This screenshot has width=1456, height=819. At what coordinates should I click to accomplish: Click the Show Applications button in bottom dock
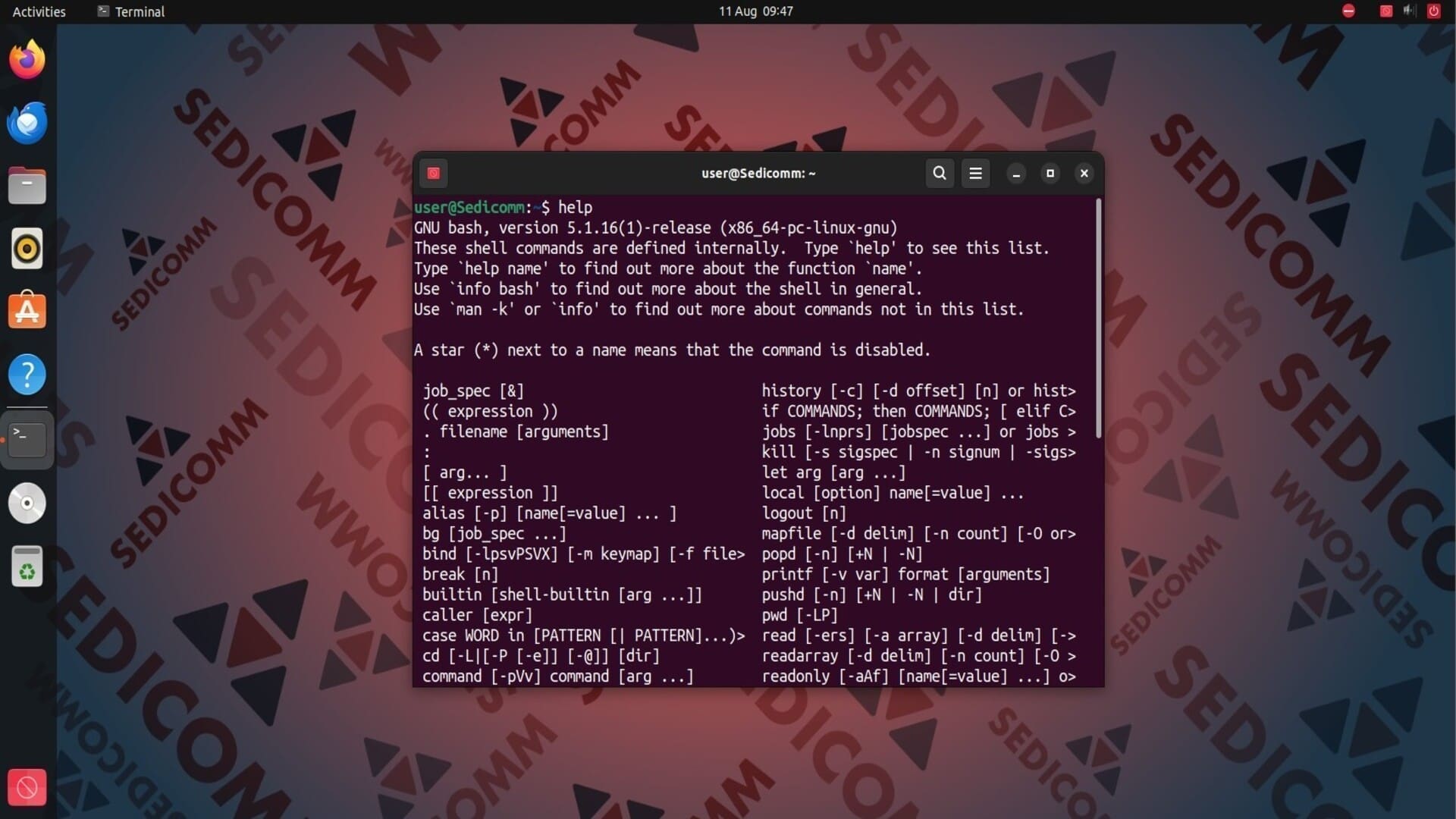[x=27, y=787]
